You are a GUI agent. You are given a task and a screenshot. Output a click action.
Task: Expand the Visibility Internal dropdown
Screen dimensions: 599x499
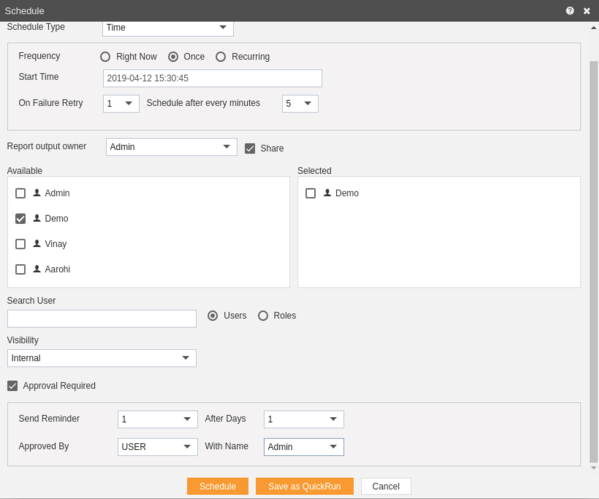(102, 358)
